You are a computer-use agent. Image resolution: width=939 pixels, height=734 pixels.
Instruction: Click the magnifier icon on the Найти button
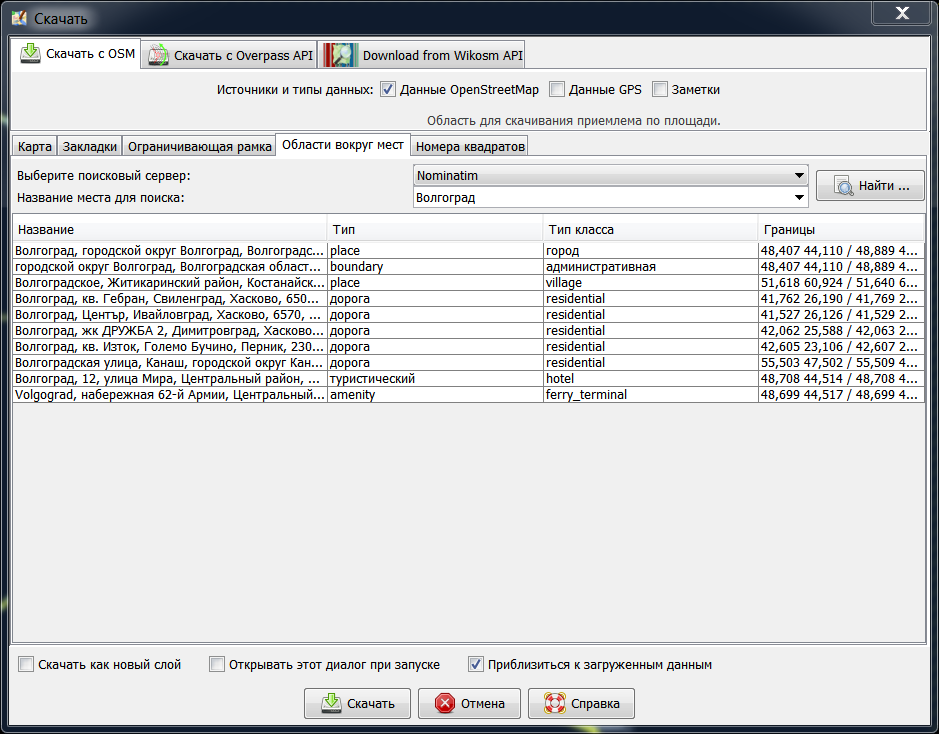[x=845, y=186]
